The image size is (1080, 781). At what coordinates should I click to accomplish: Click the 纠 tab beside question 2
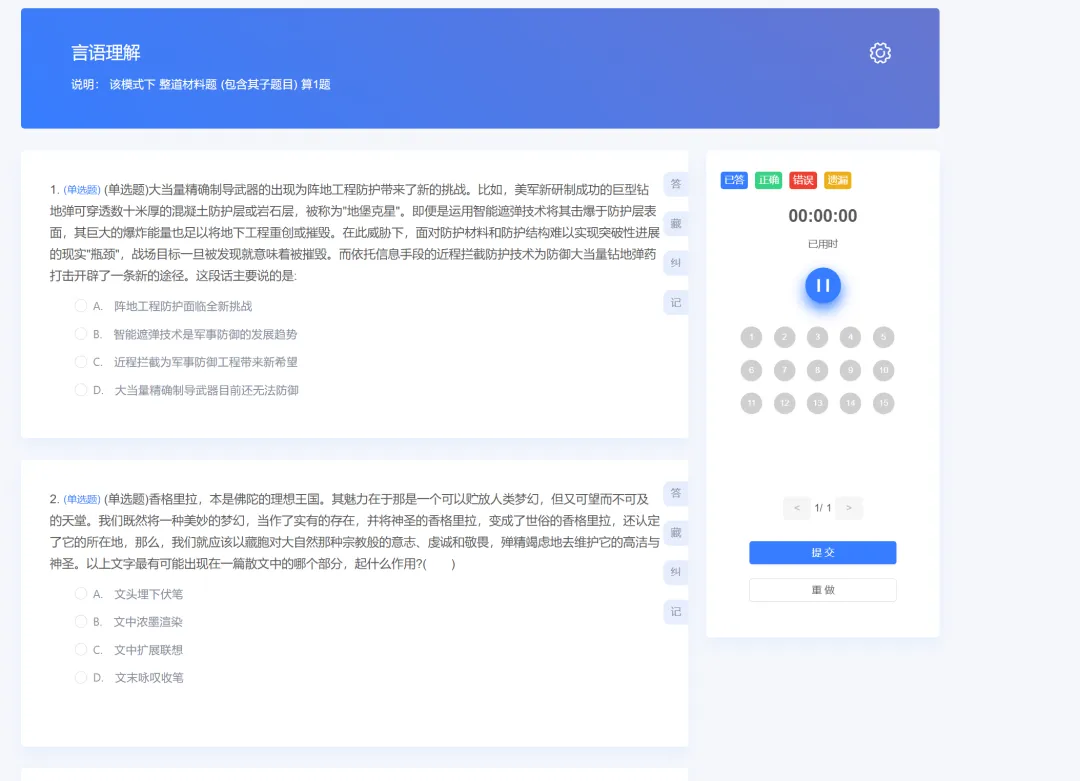pos(676,572)
